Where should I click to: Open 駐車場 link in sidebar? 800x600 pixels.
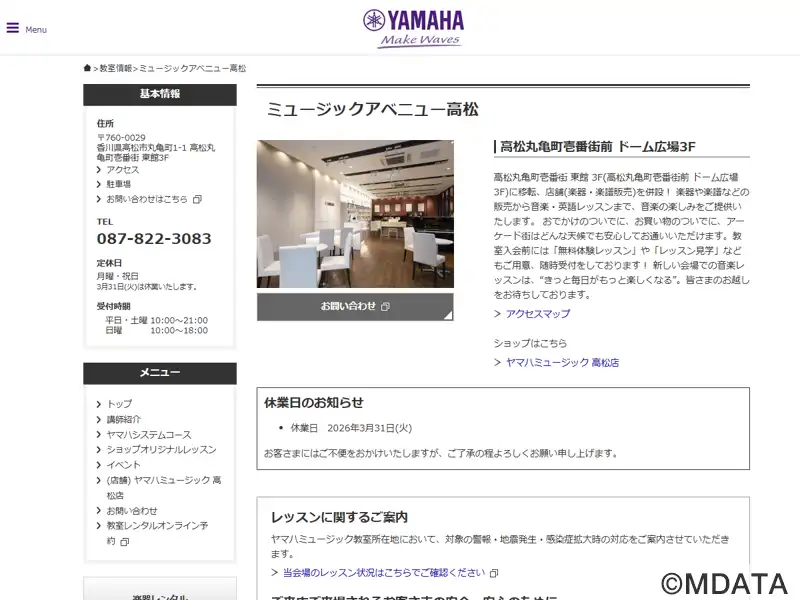tap(118, 184)
